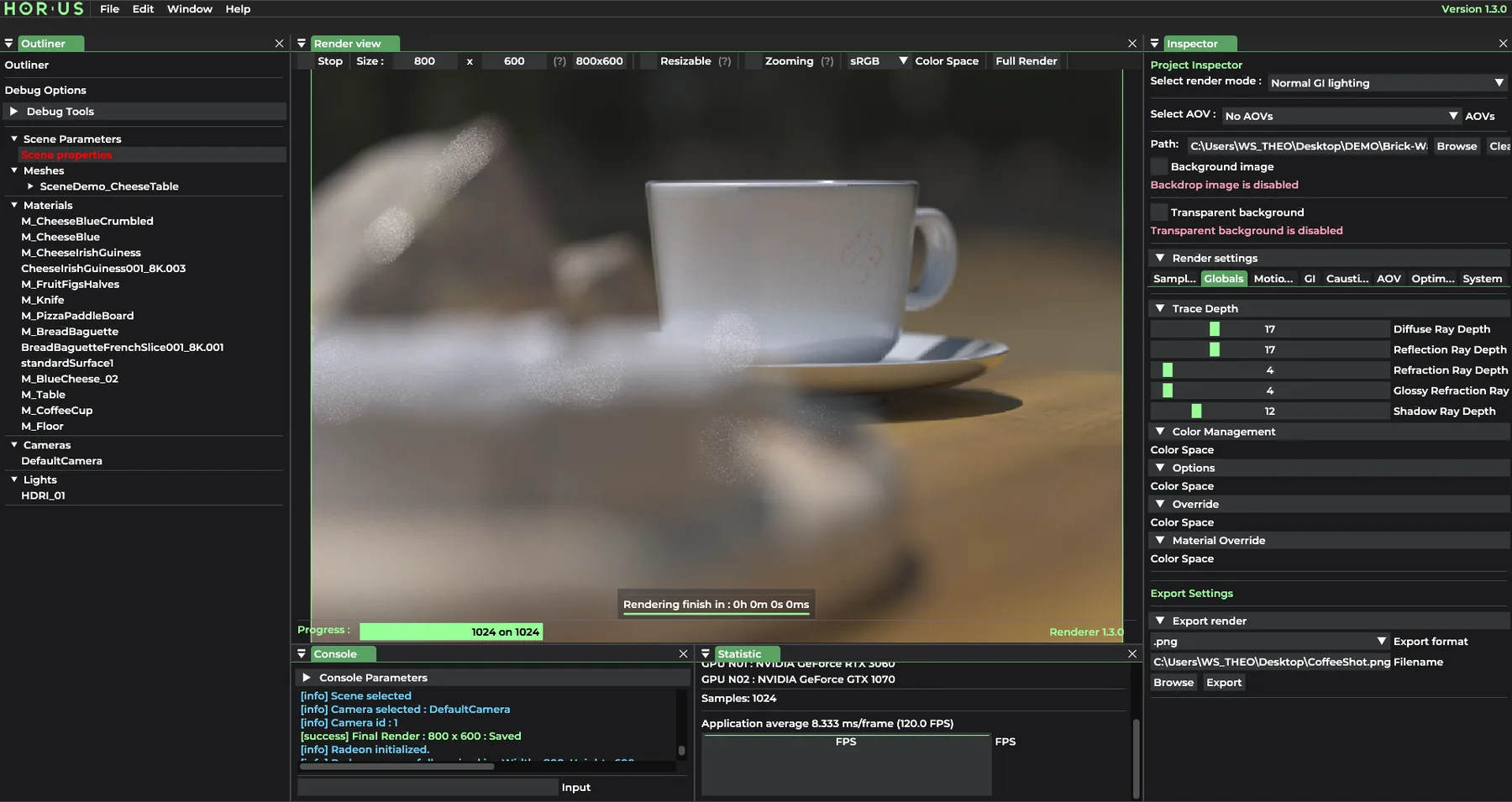Adjust the Reflection Ray Depth slider
This screenshot has height=802, width=1512.
tap(1269, 349)
